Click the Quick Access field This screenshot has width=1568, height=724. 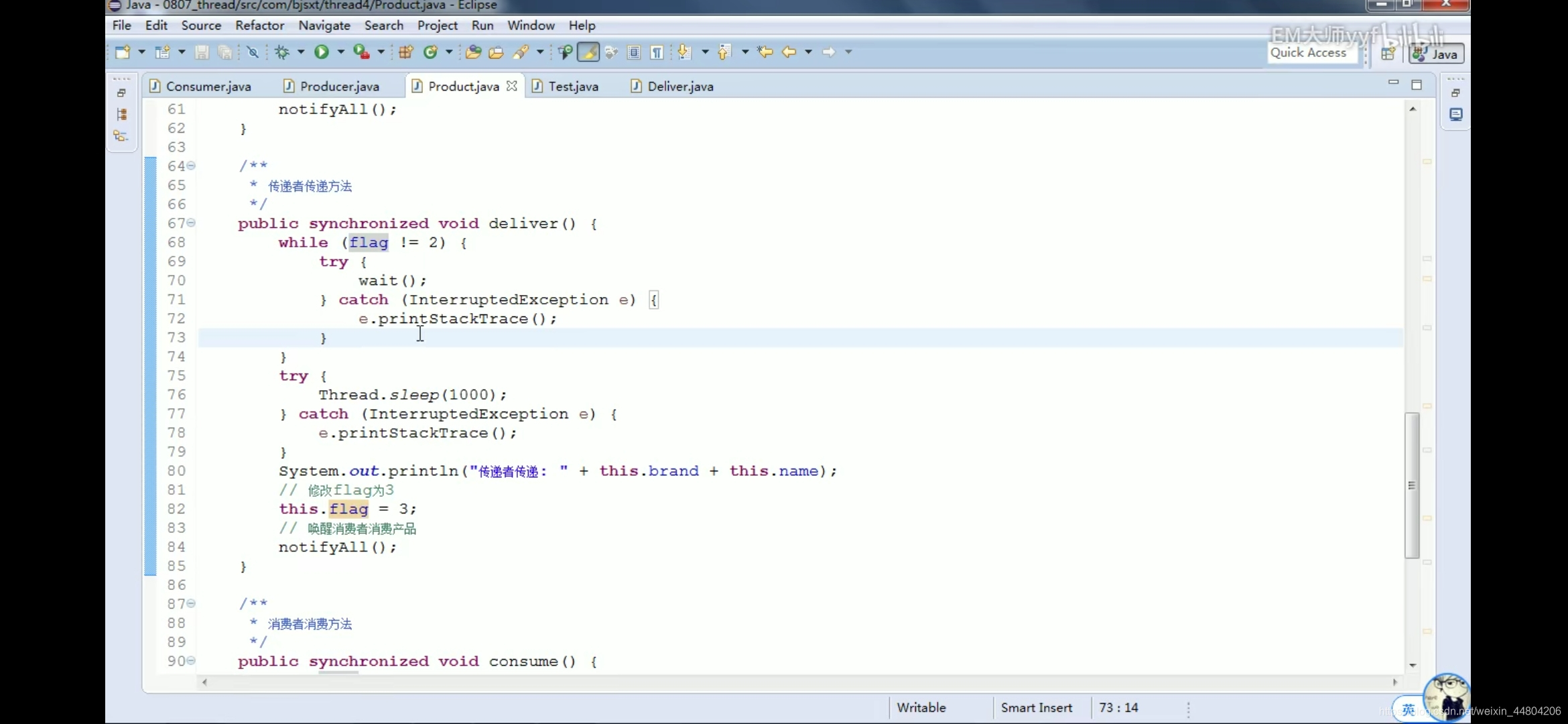click(x=1309, y=53)
